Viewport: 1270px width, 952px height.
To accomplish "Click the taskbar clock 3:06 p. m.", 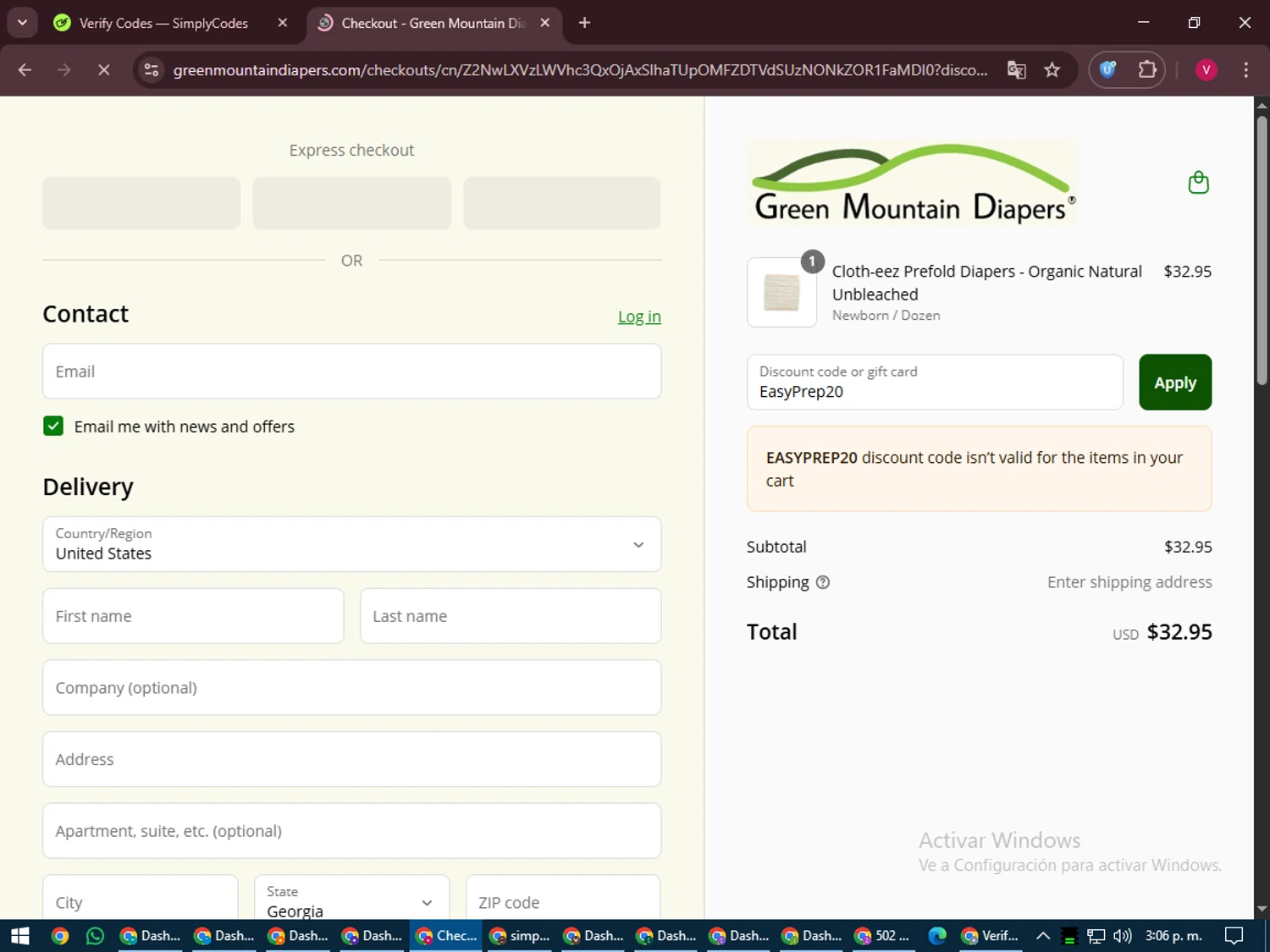I will pyautogui.click(x=1173, y=936).
